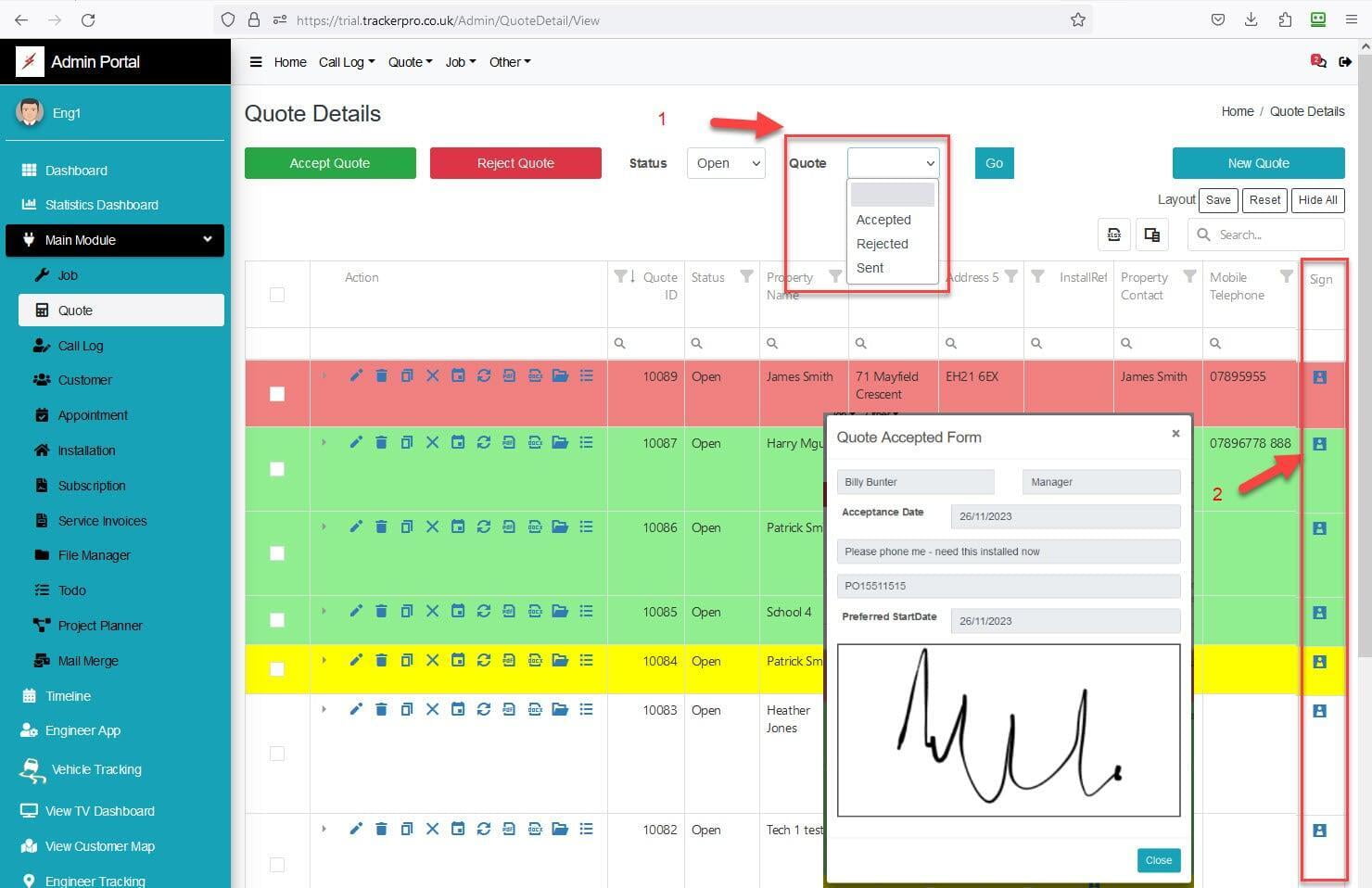Toggle the select-all checkbox in table header
The width and height of the screenshot is (1372, 888).
point(277,295)
